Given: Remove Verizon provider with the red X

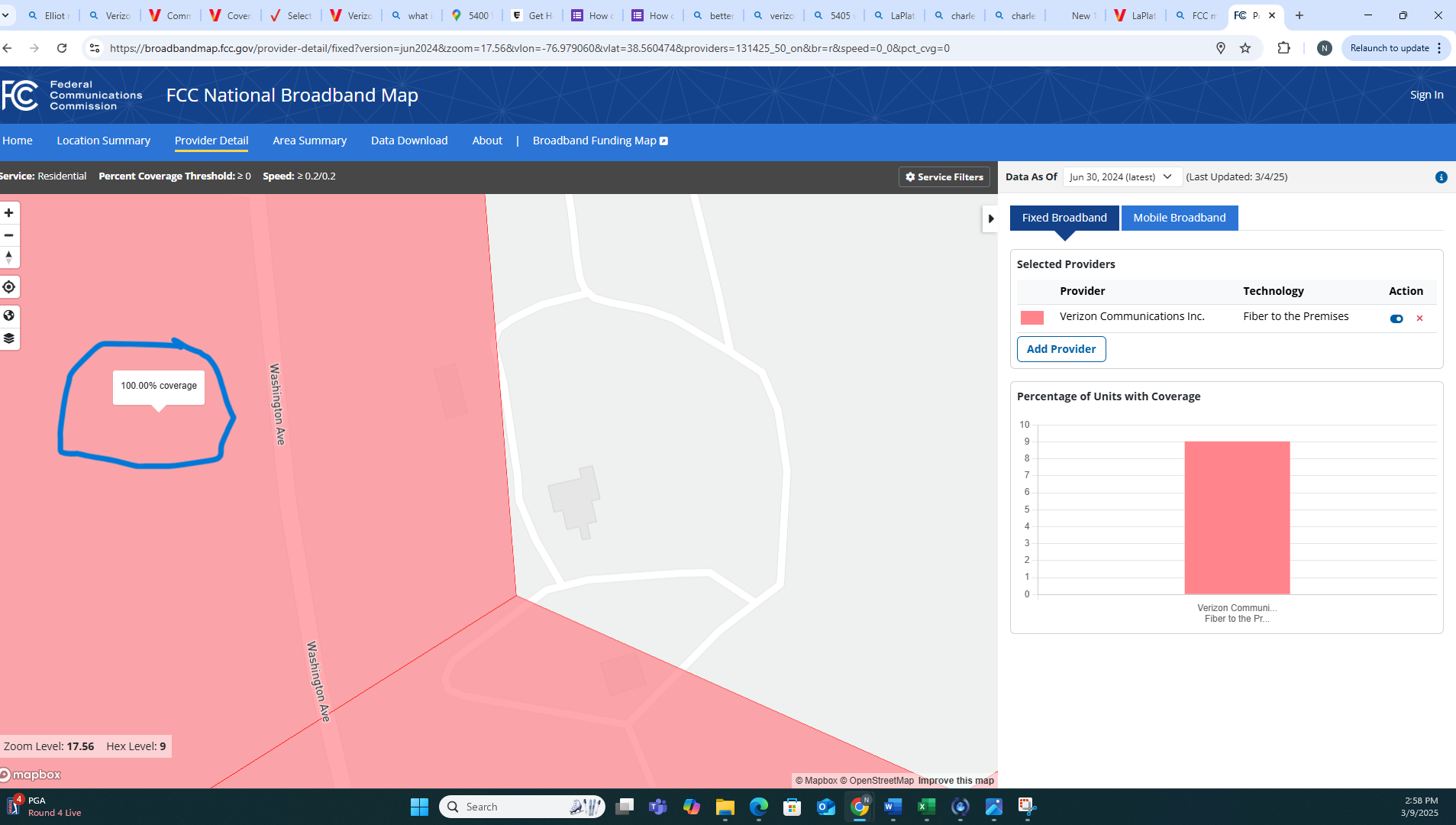Looking at the screenshot, I should pyautogui.click(x=1419, y=318).
